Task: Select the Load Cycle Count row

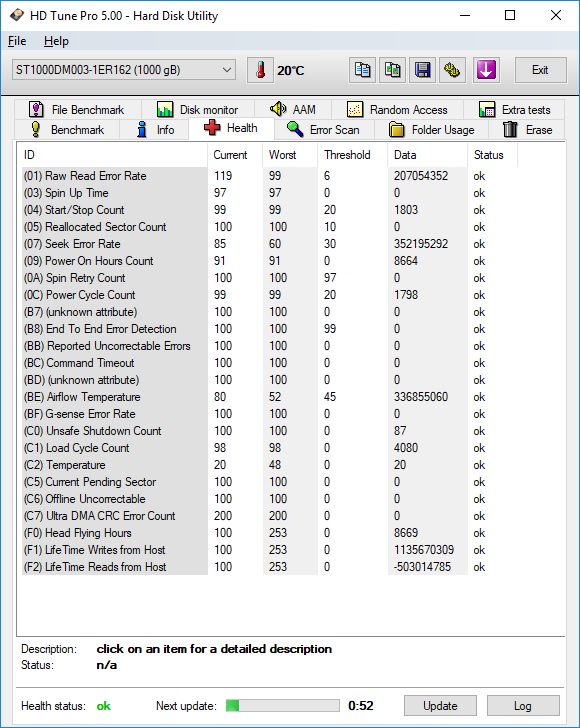Action: [269, 448]
